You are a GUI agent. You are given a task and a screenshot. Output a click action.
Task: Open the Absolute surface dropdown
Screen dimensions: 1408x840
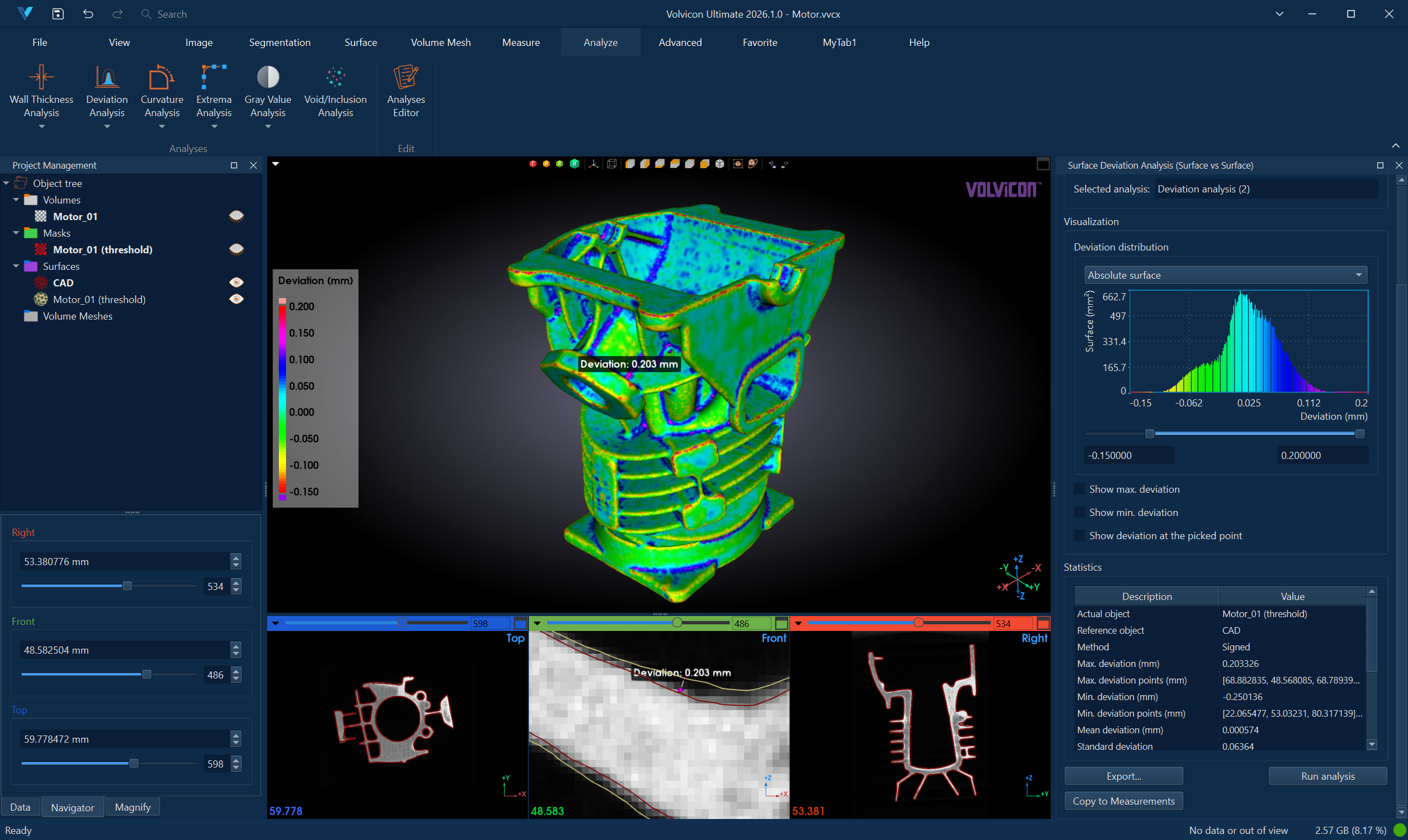pyautogui.click(x=1225, y=275)
